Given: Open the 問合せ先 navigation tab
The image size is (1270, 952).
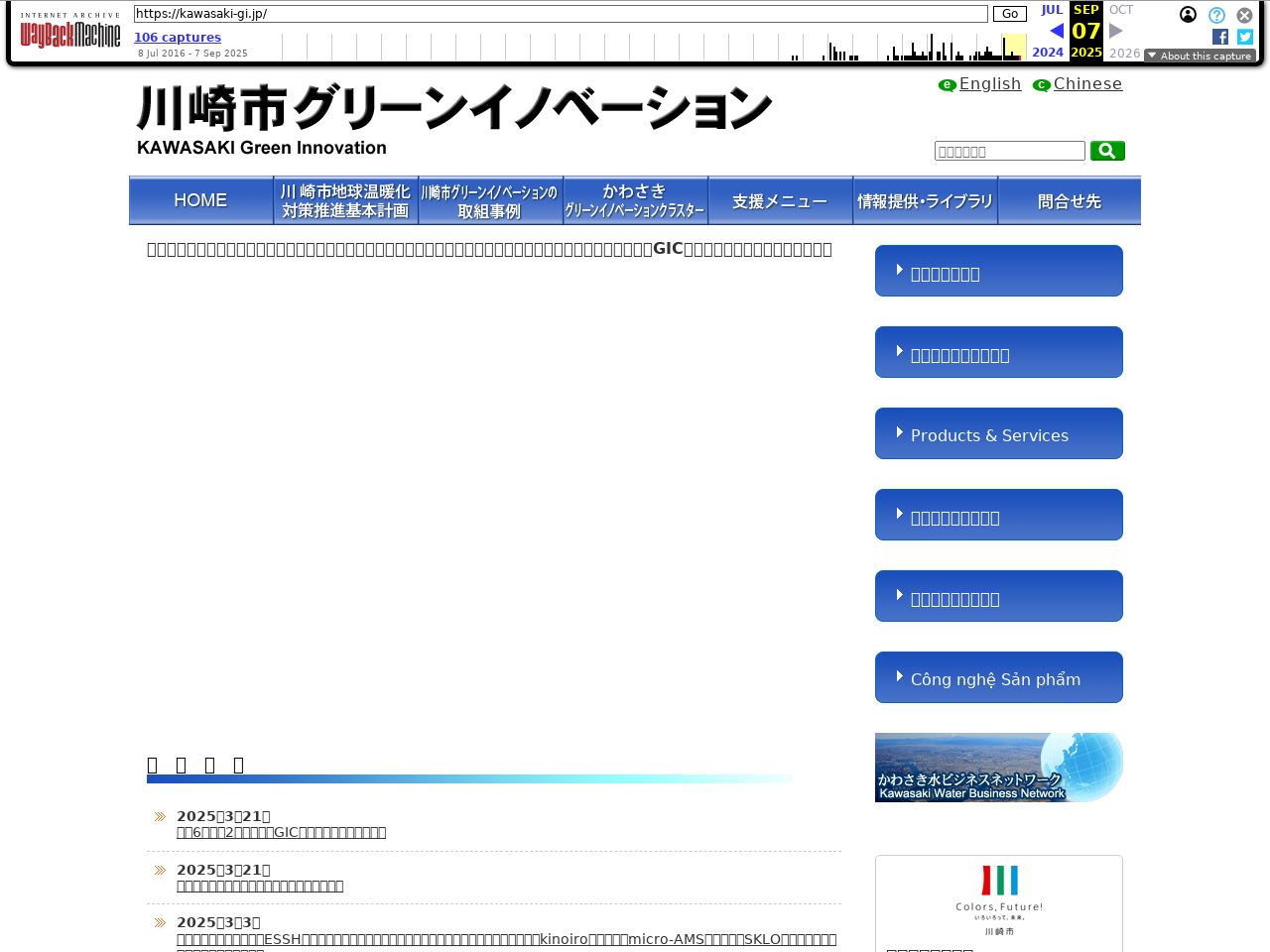Looking at the screenshot, I should 1070,200.
